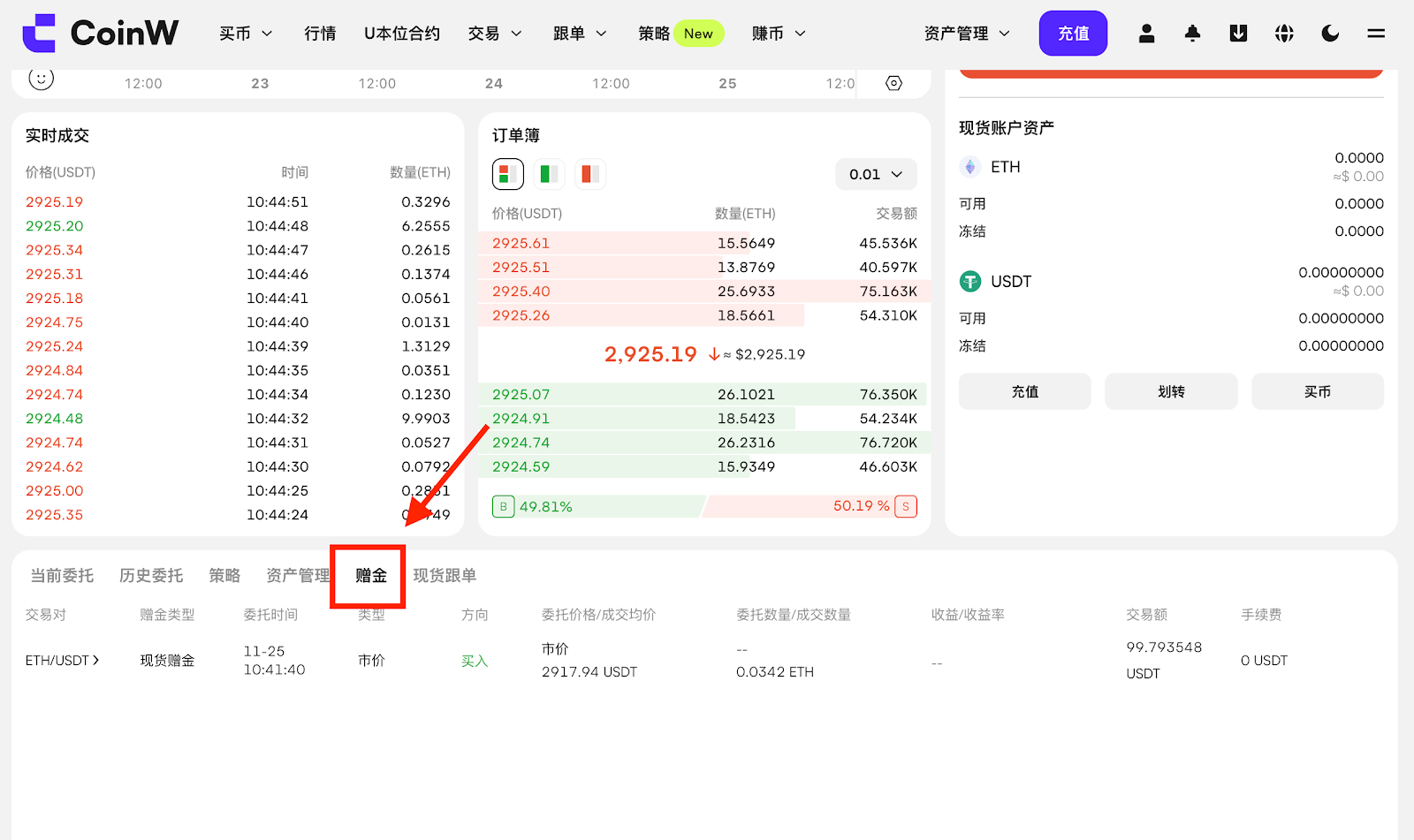This screenshot has width=1414, height=840.
Task: Open chart settings hexagon icon
Action: tap(893, 83)
